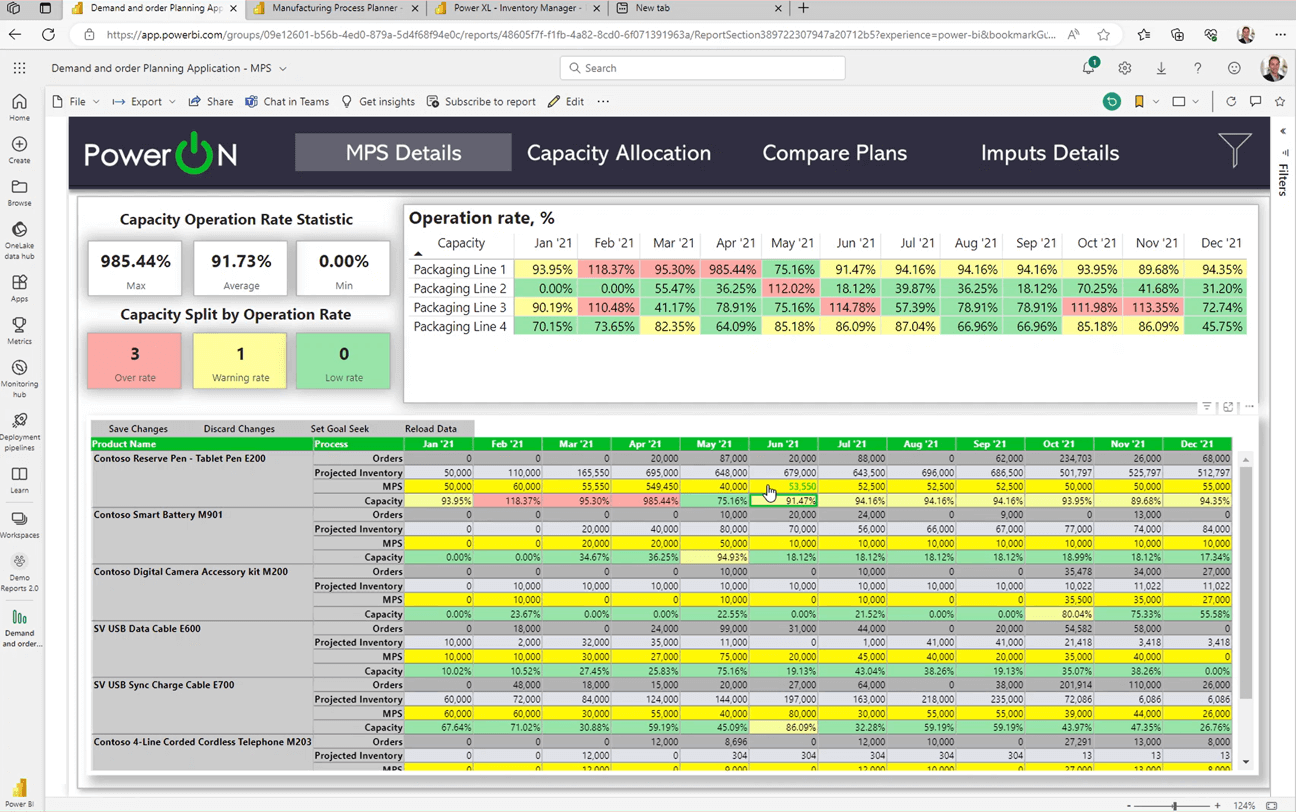
Task: Click the download icon in header
Action: point(1161,68)
